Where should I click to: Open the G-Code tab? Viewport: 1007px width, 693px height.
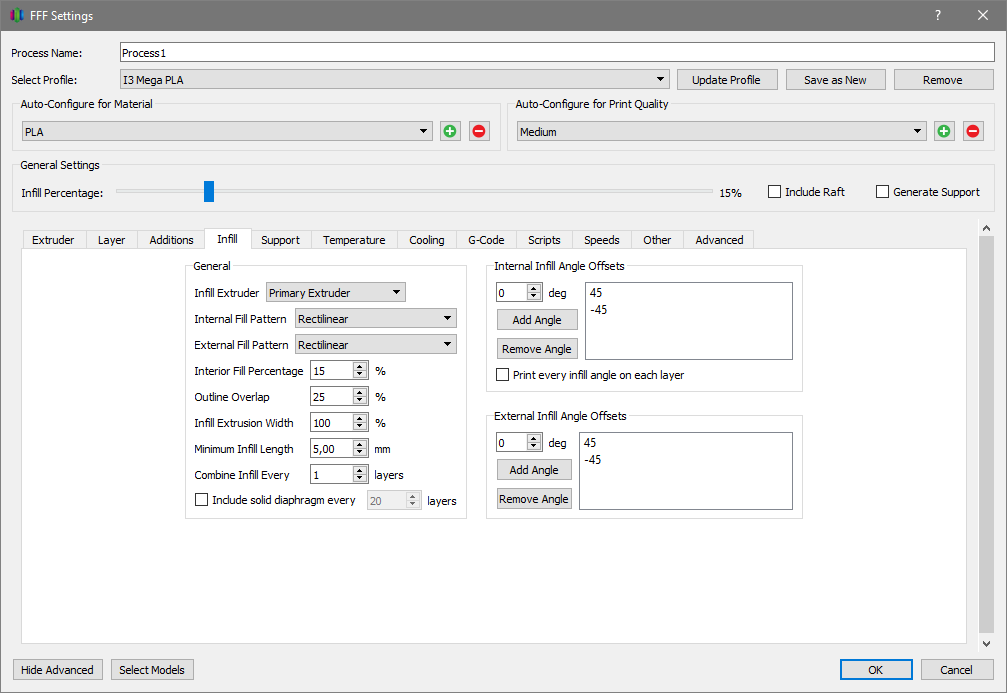click(486, 240)
